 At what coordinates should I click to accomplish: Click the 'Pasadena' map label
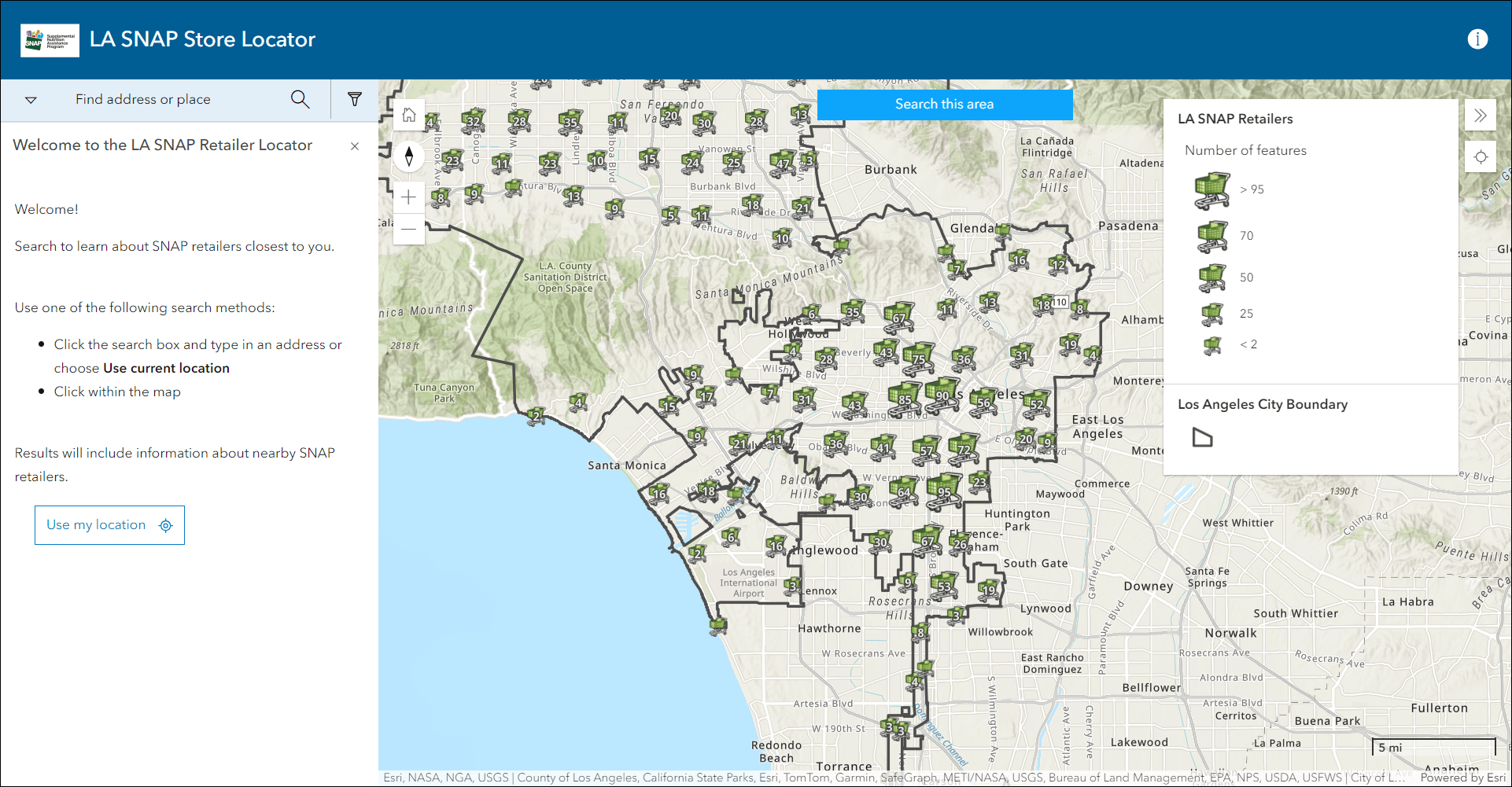pyautogui.click(x=1128, y=226)
